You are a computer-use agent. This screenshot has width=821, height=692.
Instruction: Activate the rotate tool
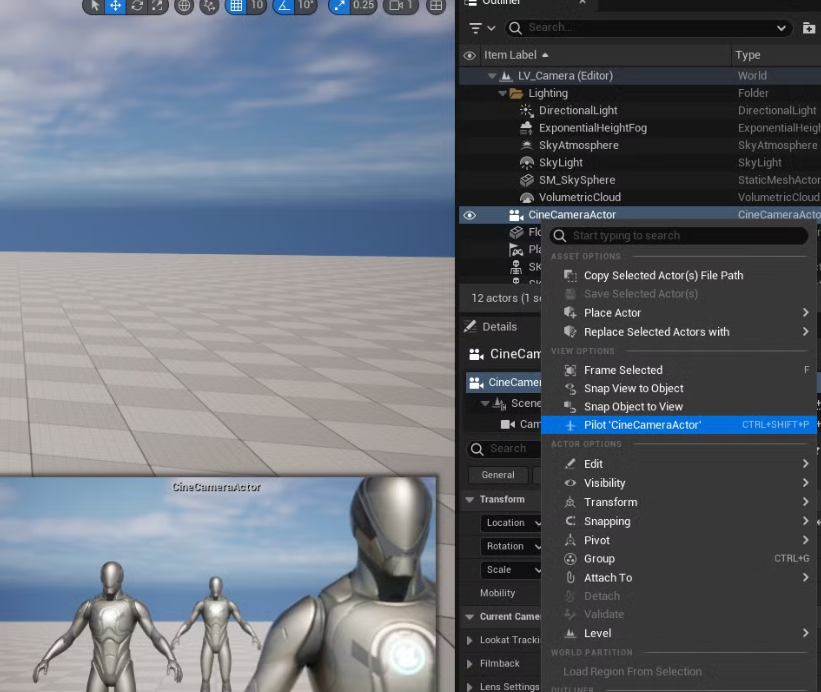point(137,5)
